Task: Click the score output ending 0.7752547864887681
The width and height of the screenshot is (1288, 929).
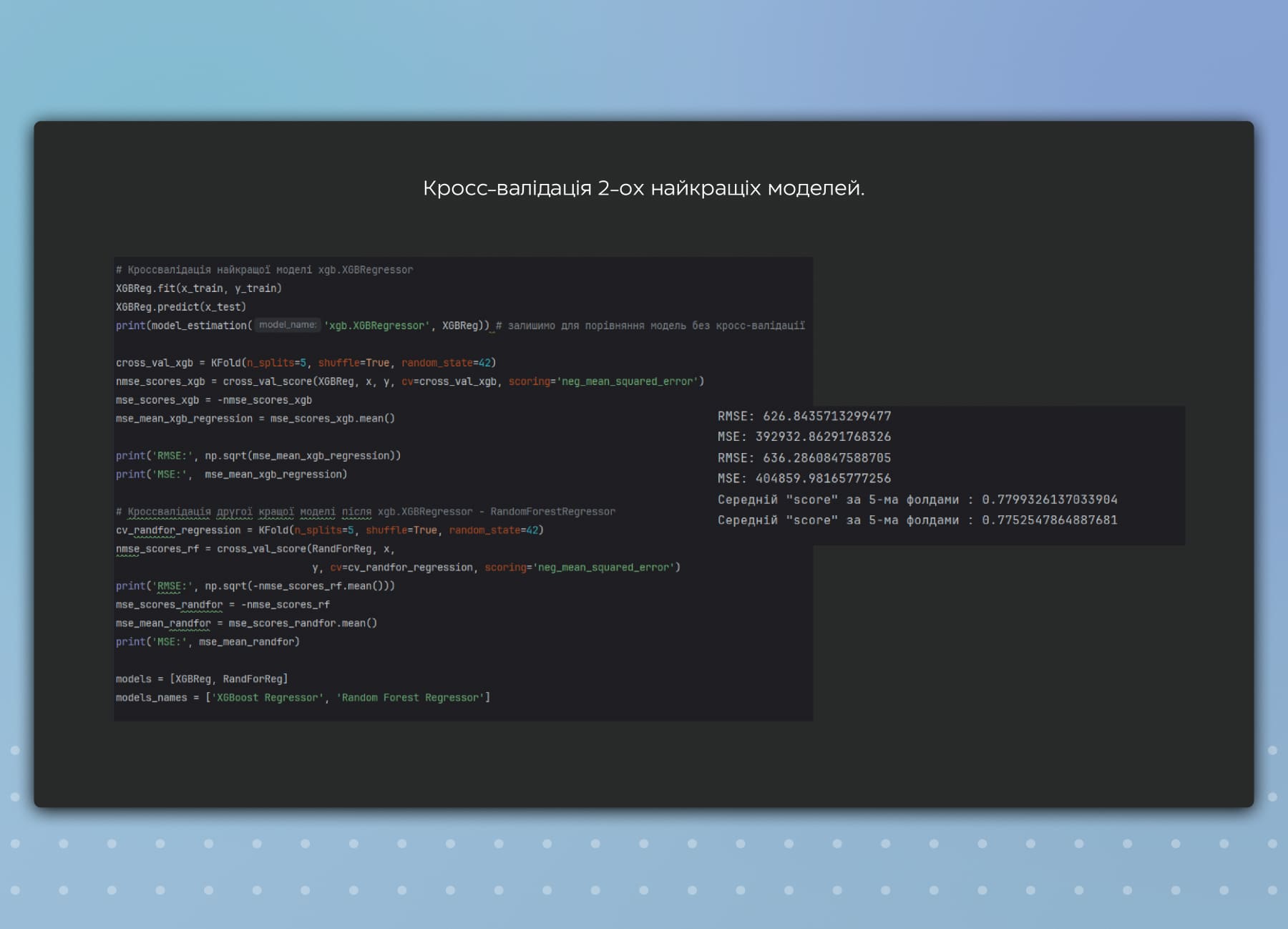Action: coord(917,520)
